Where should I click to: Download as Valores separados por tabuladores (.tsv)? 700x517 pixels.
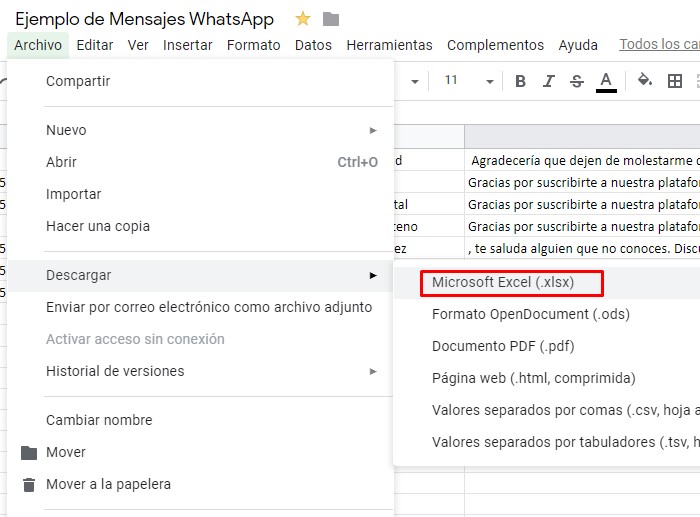click(x=547, y=442)
